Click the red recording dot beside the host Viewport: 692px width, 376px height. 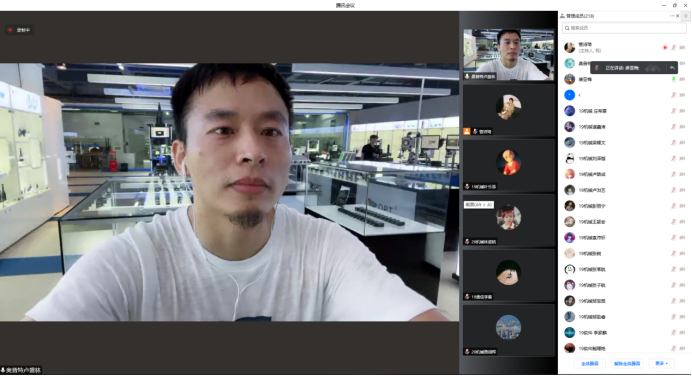(x=665, y=48)
